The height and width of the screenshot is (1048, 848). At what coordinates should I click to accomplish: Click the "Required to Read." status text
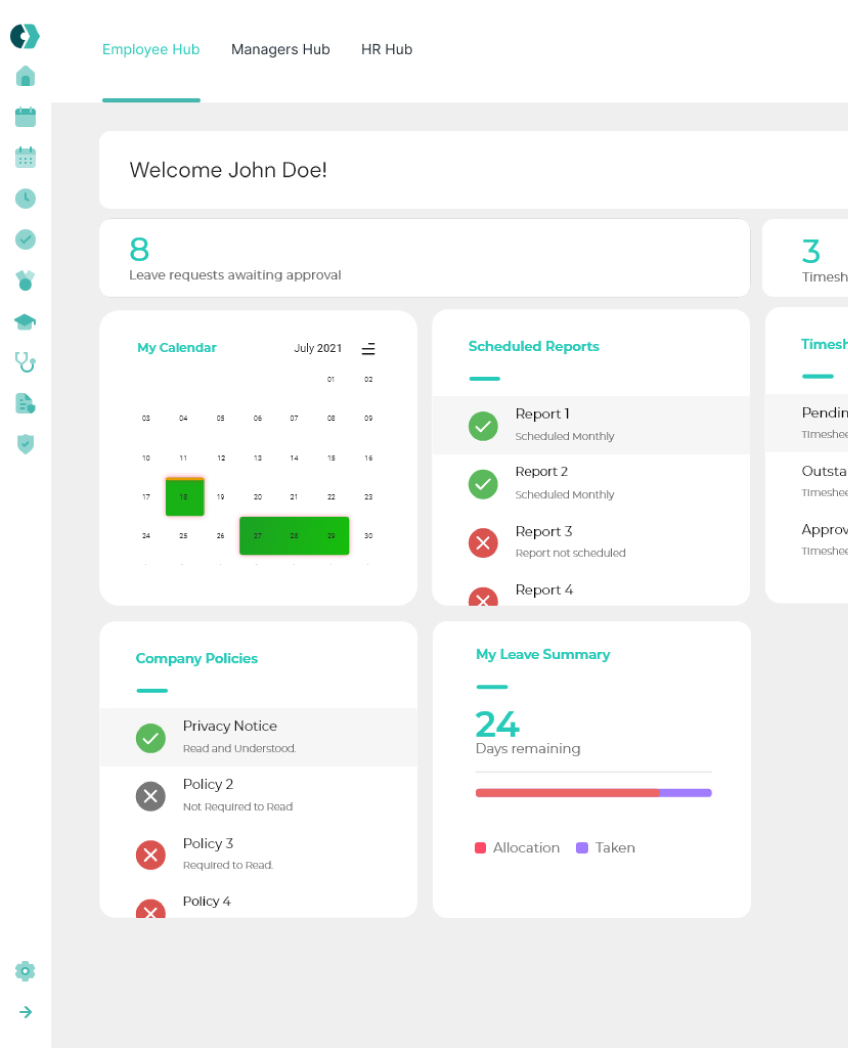(x=228, y=866)
